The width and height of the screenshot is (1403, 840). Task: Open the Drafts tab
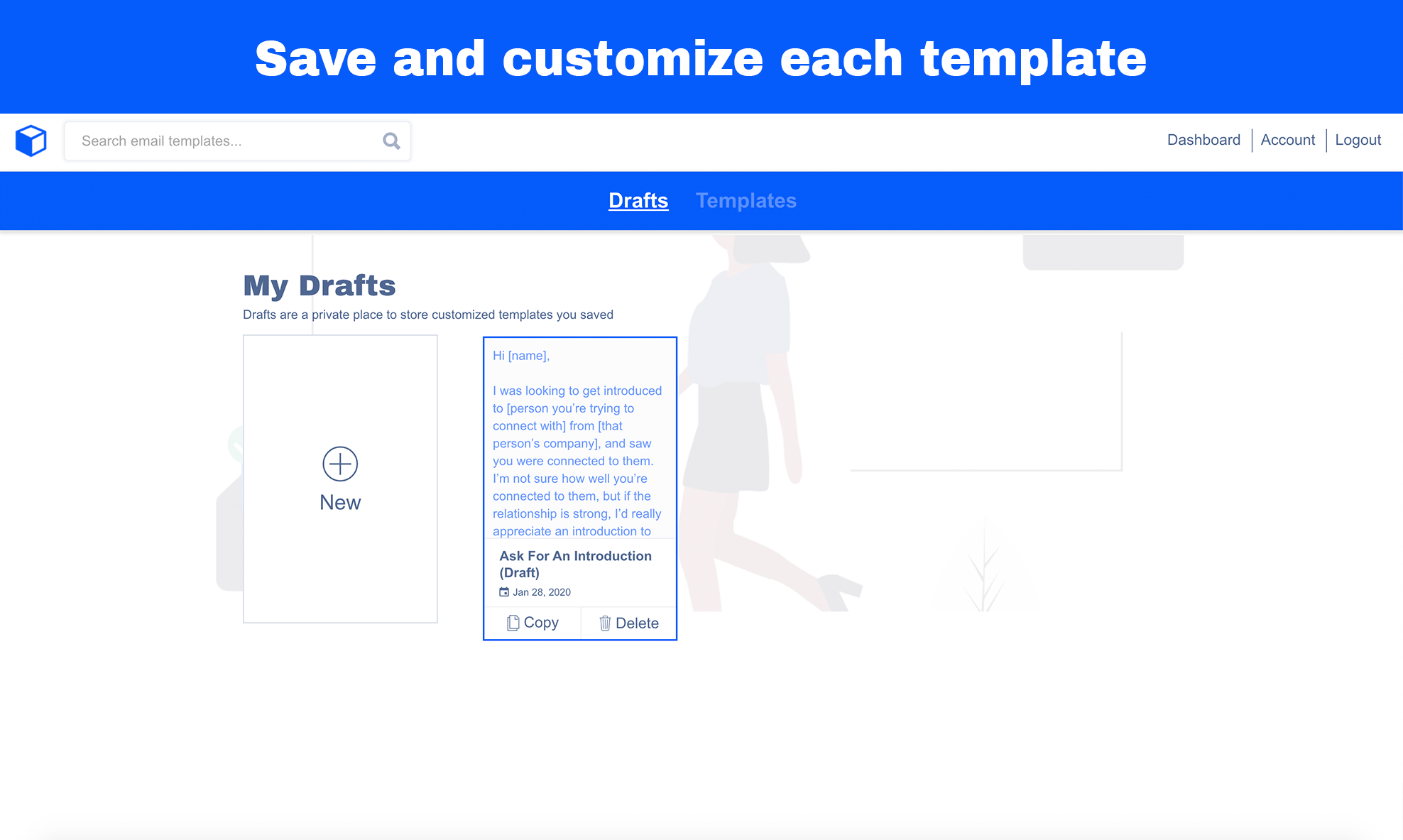638,200
